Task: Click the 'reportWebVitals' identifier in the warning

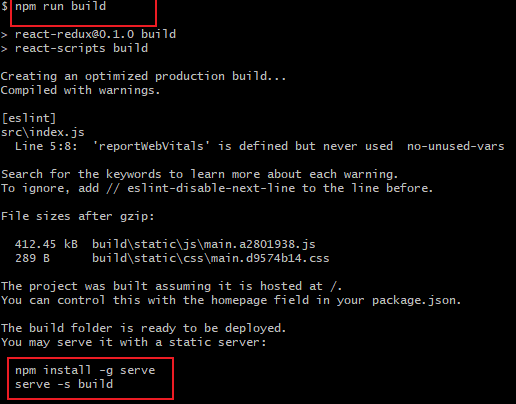Action: click(x=151, y=146)
